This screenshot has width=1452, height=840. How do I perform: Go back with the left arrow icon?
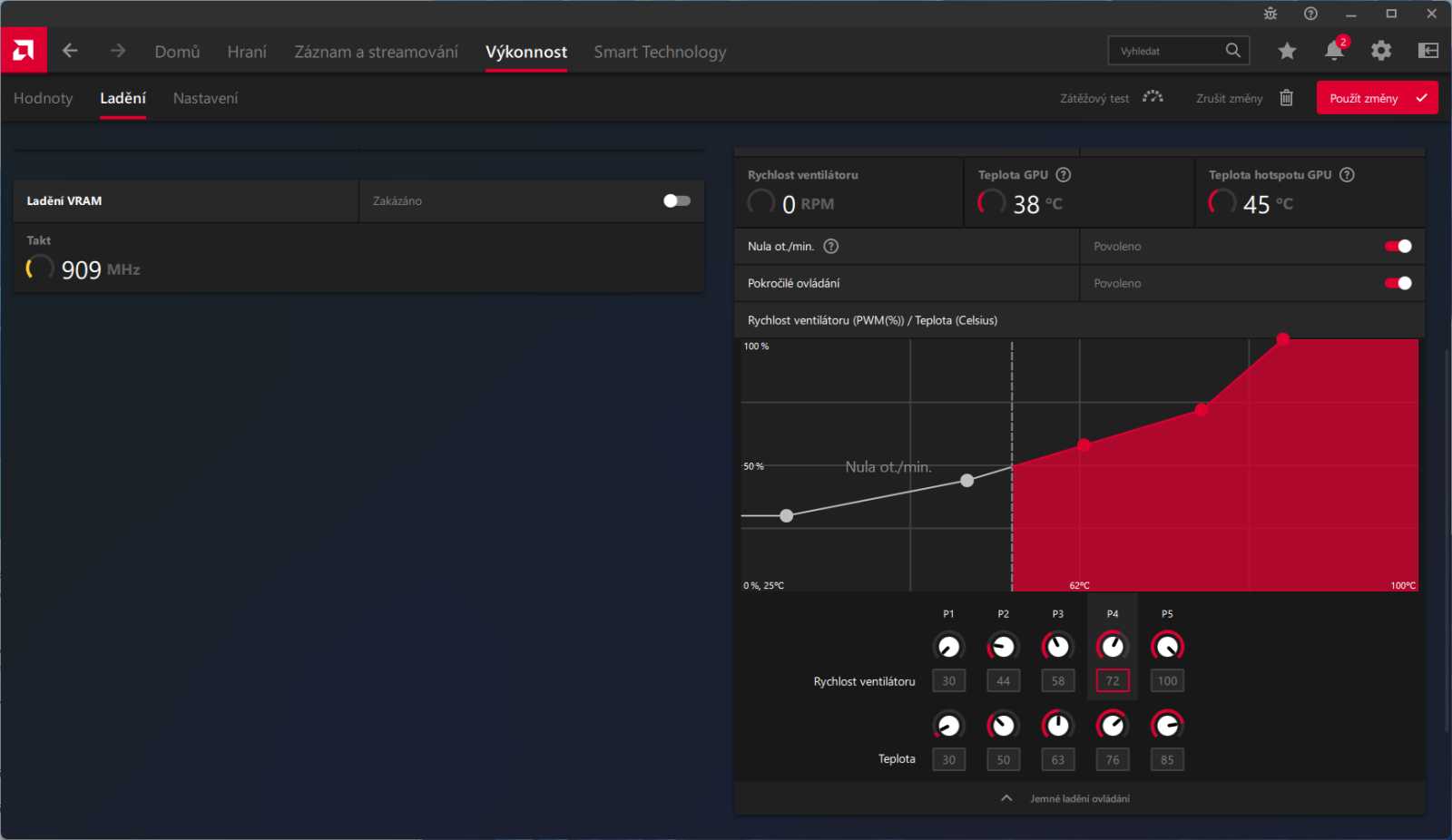coord(70,51)
